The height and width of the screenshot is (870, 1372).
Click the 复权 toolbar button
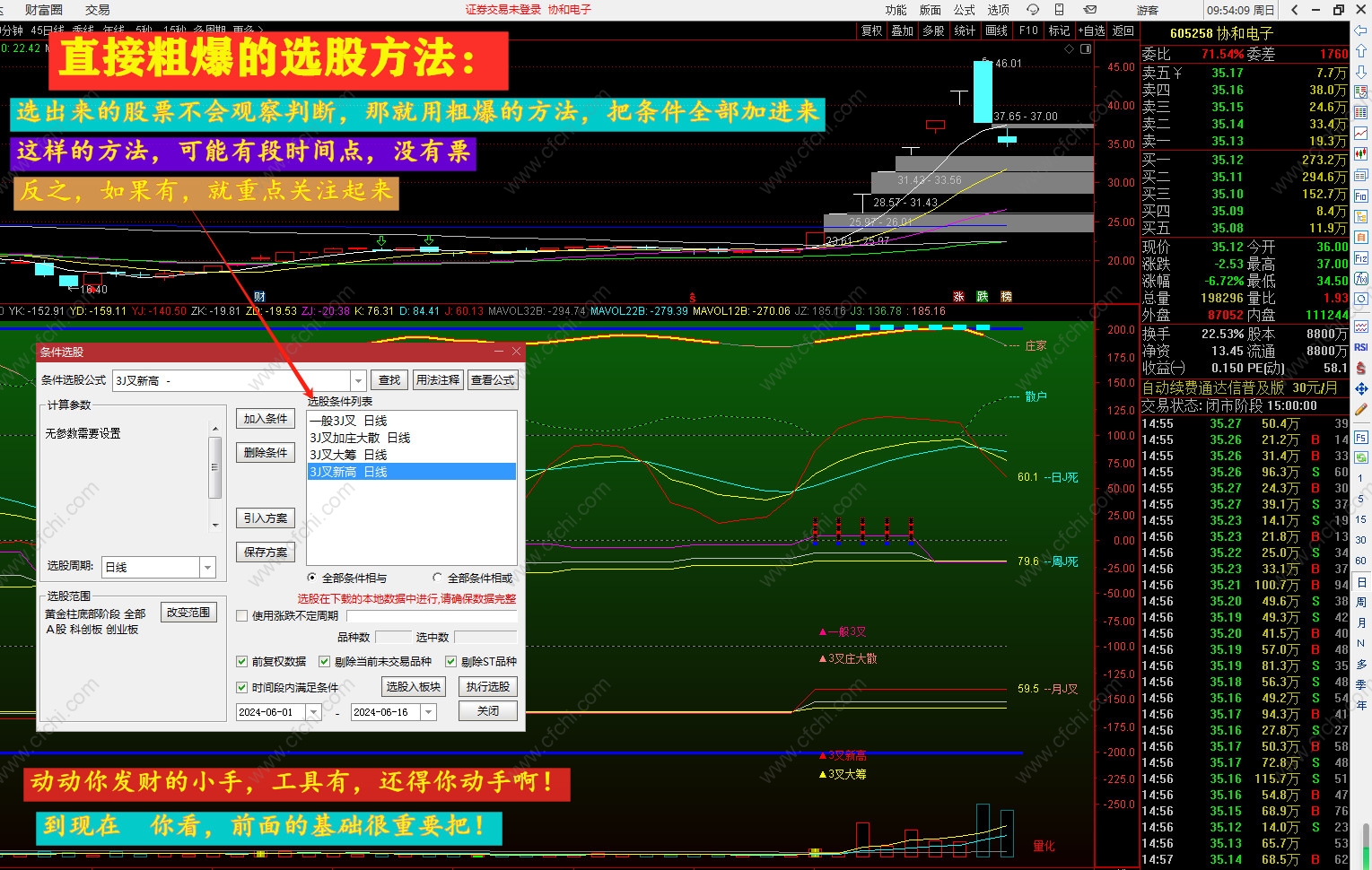(872, 30)
